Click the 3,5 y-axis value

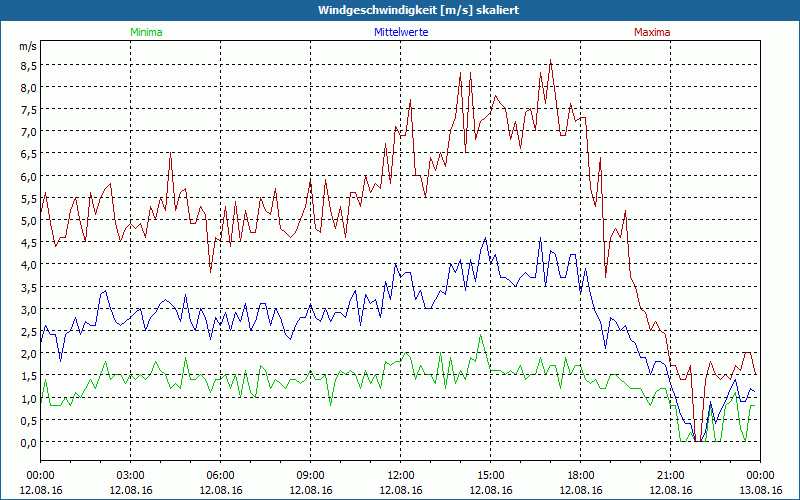(x=29, y=287)
